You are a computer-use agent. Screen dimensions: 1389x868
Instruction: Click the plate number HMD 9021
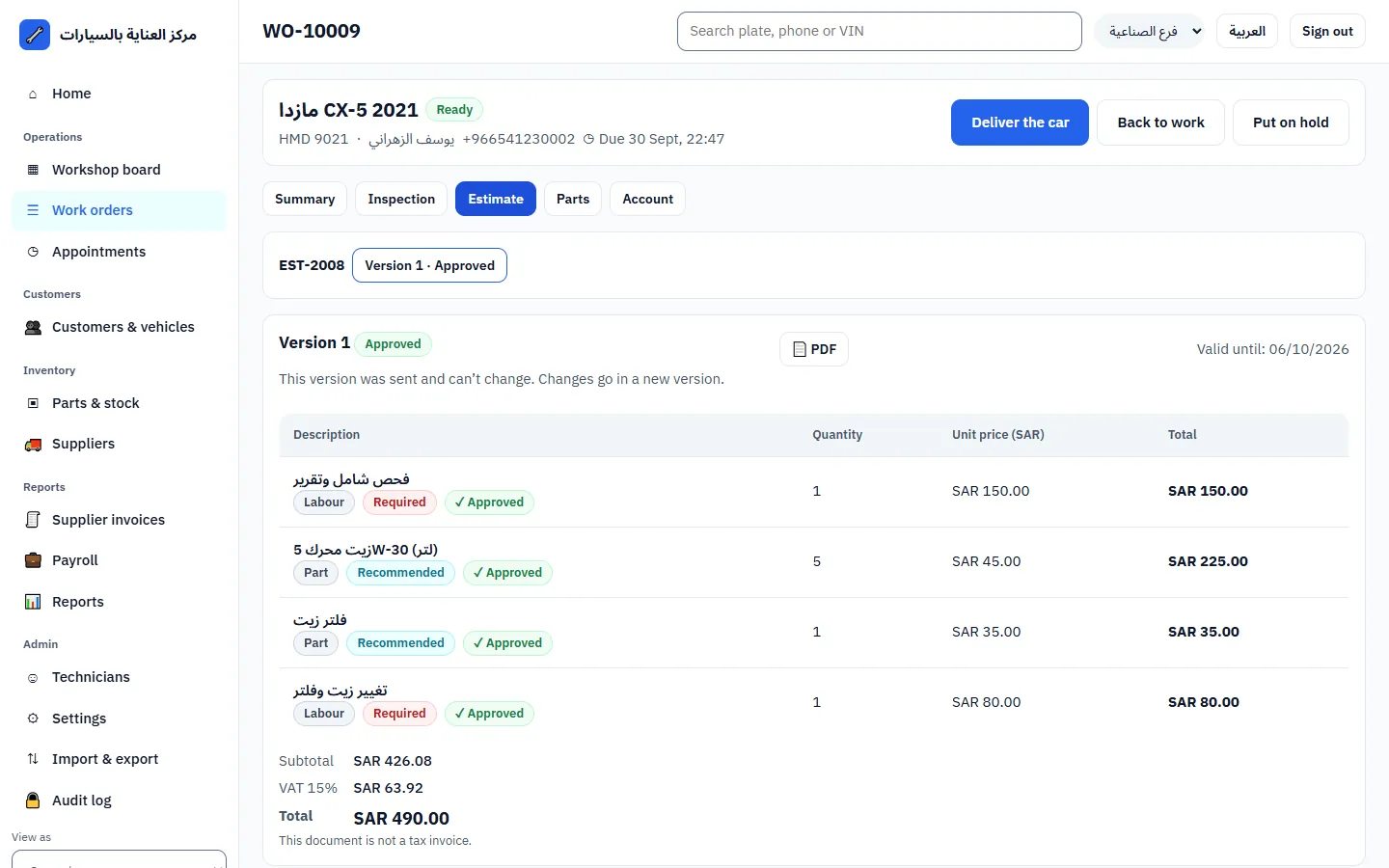point(313,139)
